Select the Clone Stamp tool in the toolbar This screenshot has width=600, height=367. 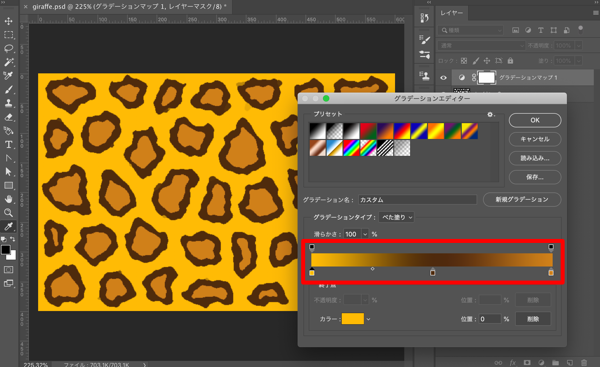coord(8,103)
